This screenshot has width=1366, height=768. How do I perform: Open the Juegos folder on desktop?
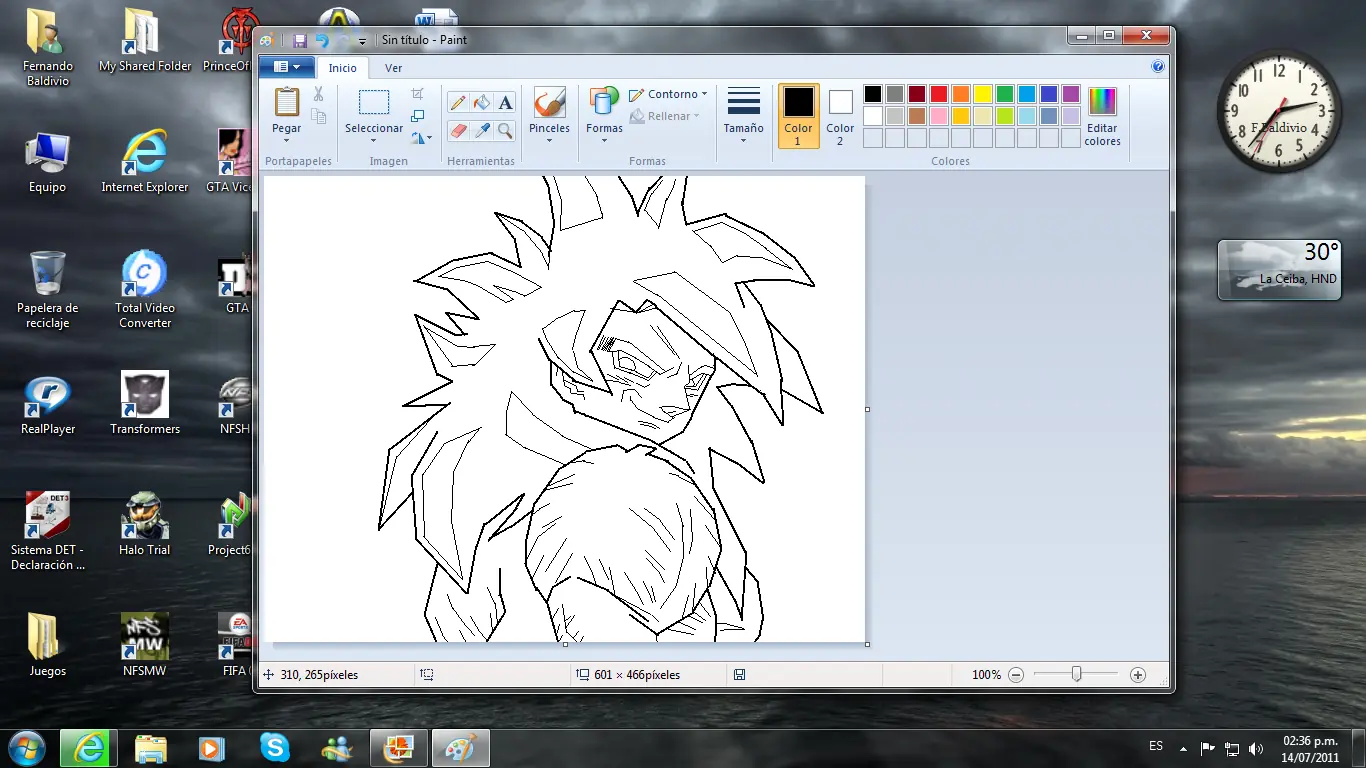click(x=47, y=645)
